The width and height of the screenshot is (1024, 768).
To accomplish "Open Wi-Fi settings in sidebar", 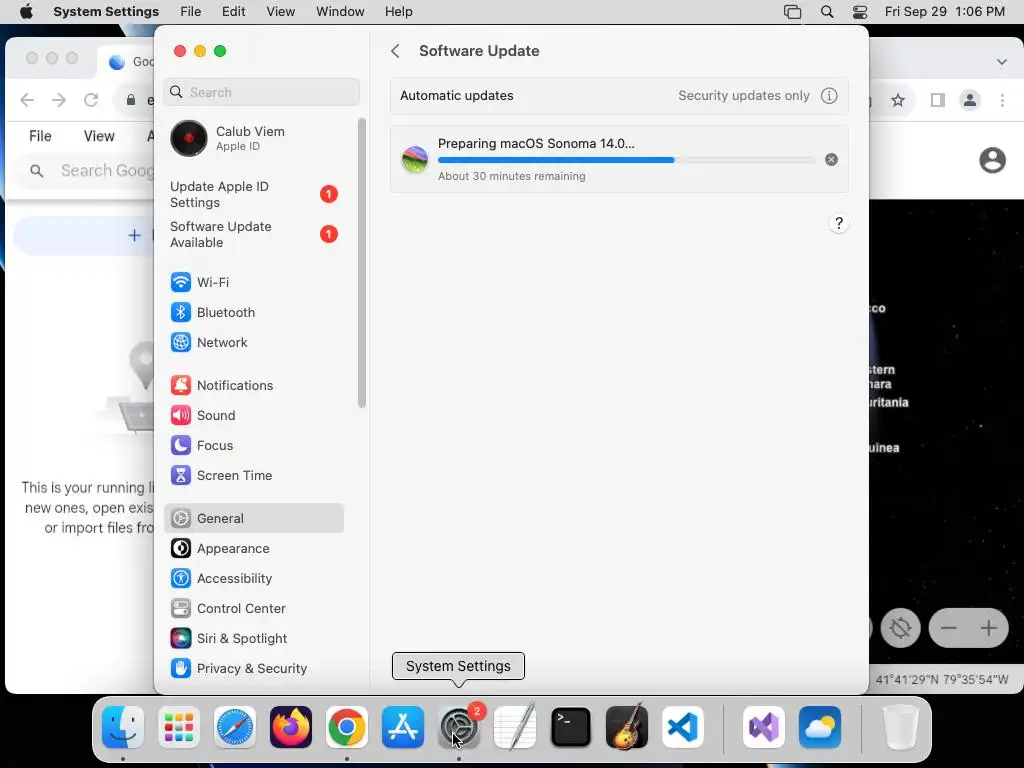I will point(253,282).
